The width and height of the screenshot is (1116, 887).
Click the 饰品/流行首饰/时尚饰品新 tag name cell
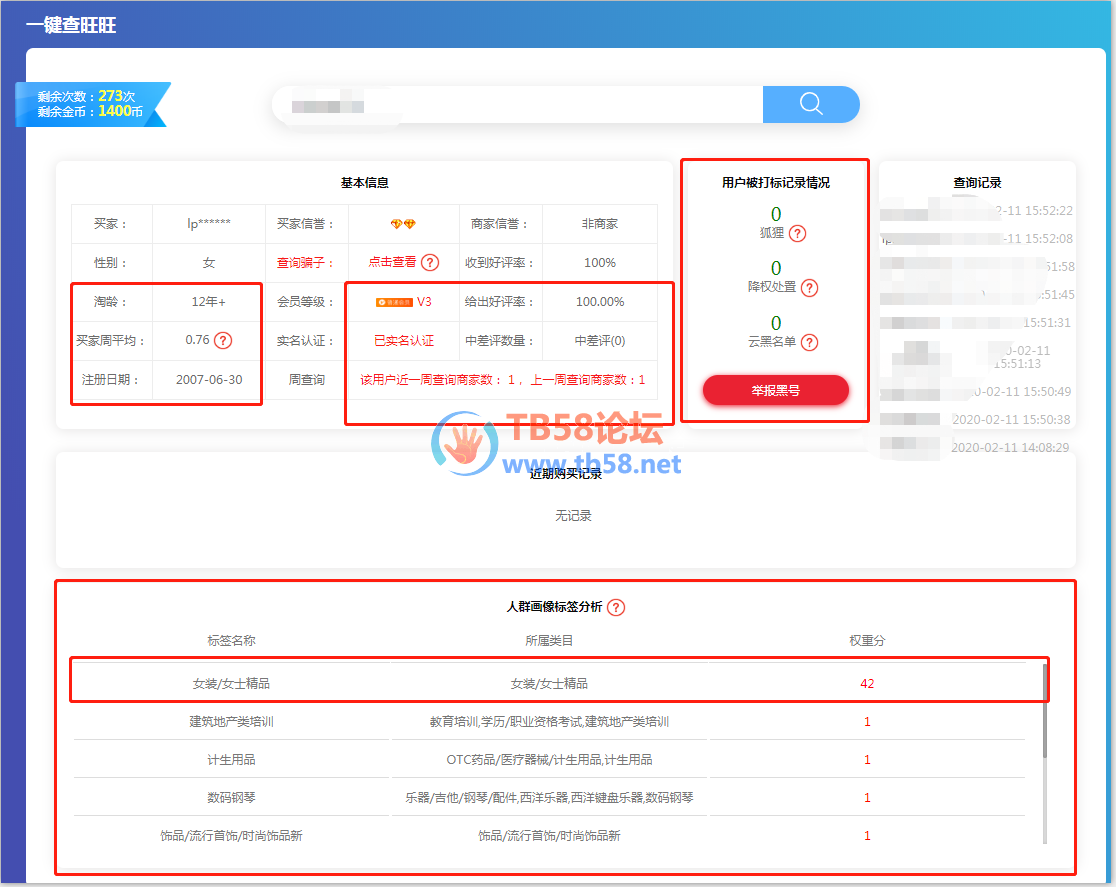[x=231, y=836]
